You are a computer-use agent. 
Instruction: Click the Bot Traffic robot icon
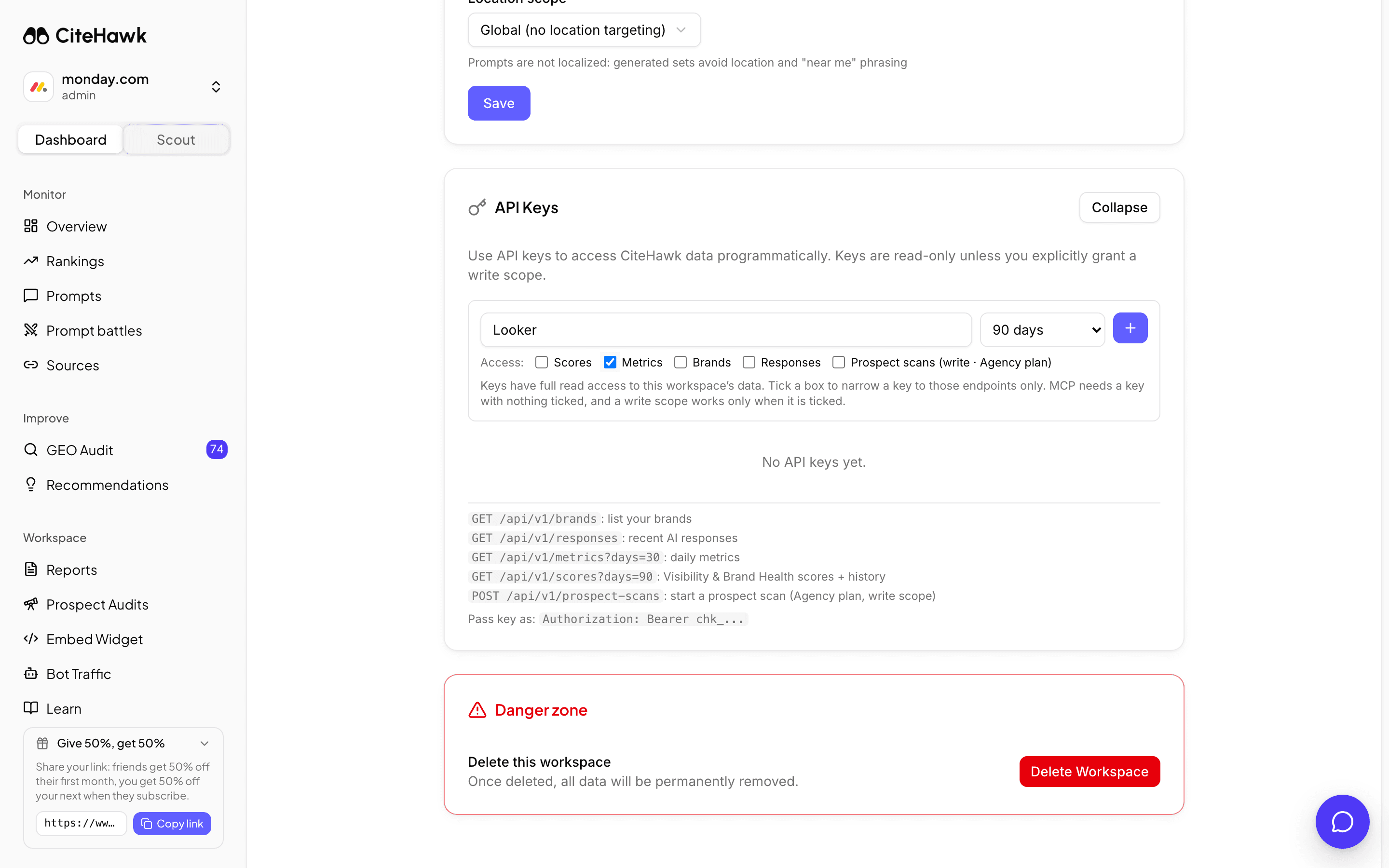31,673
